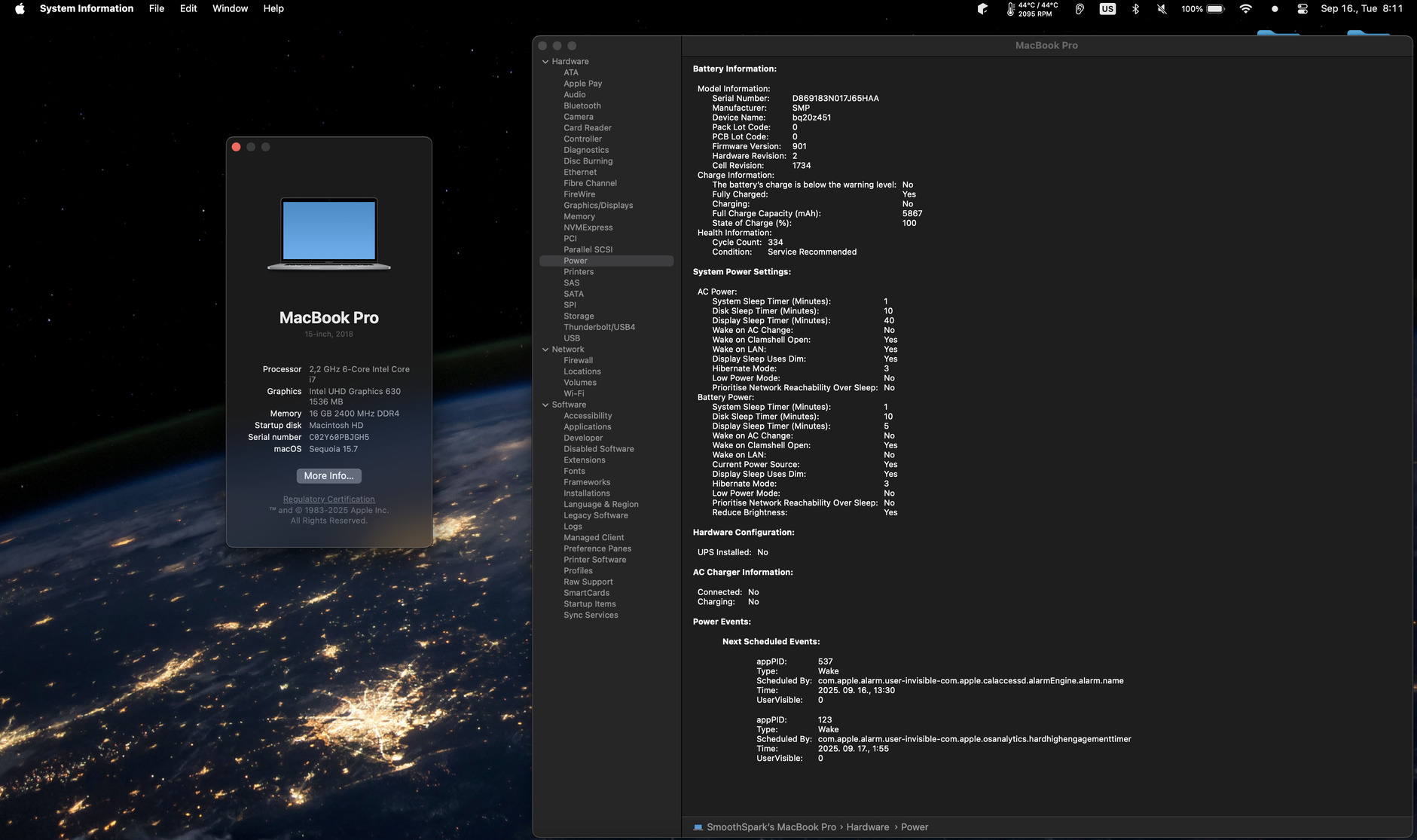Viewport: 1417px width, 840px height.
Task: Open the Window menu
Action: coord(230,9)
